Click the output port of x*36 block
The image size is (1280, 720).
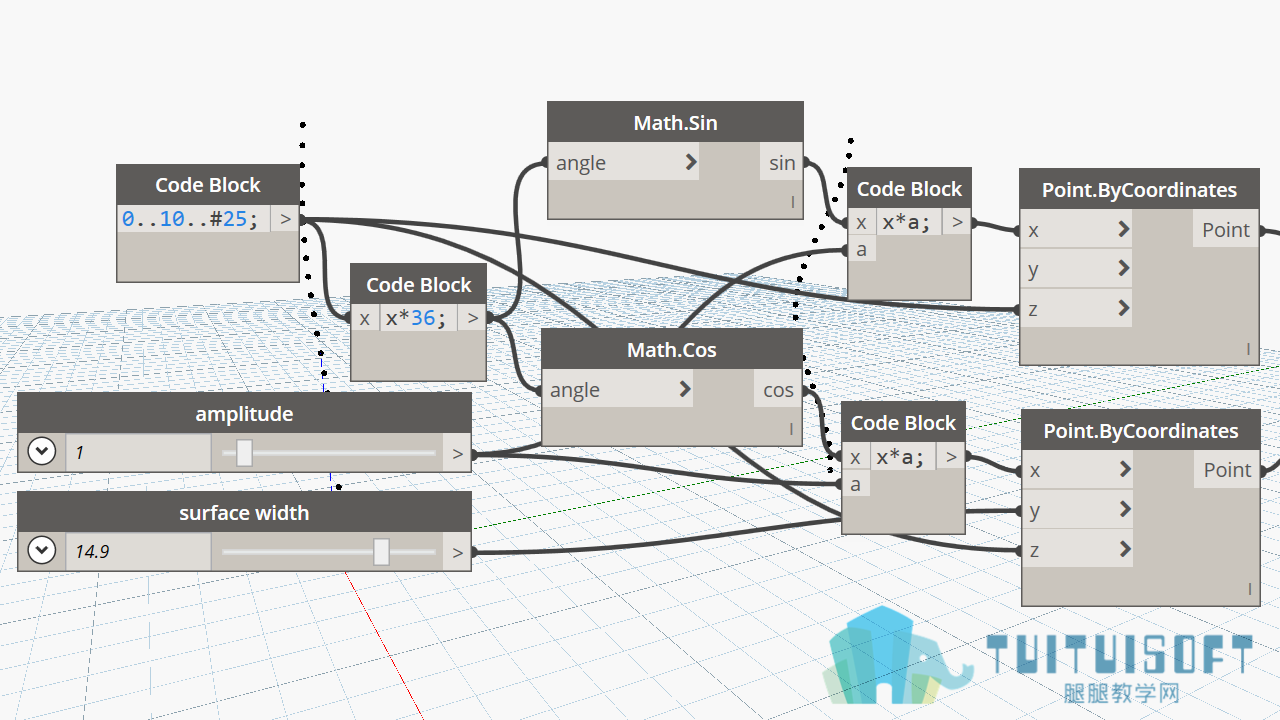472,318
